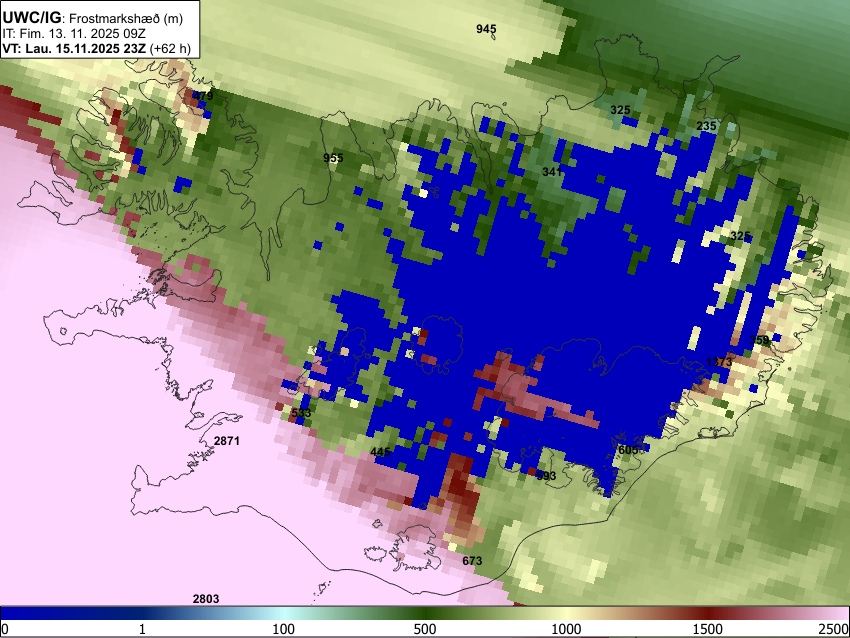Click the 359 value near east coast
850x638 pixels.
pos(759,340)
